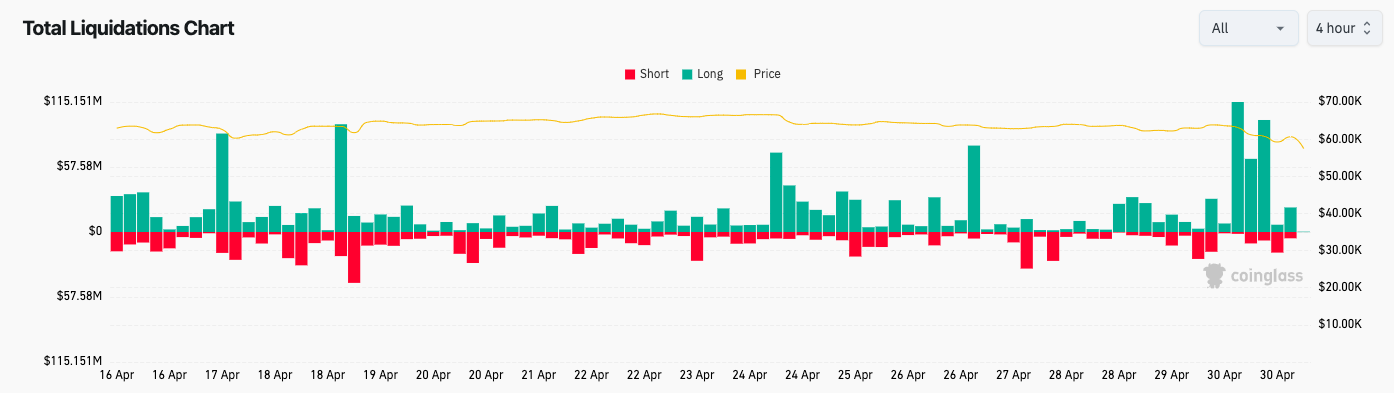Click the tall green bar on 17 Apr
Image resolution: width=1394 pixels, height=393 pixels.
222,182
